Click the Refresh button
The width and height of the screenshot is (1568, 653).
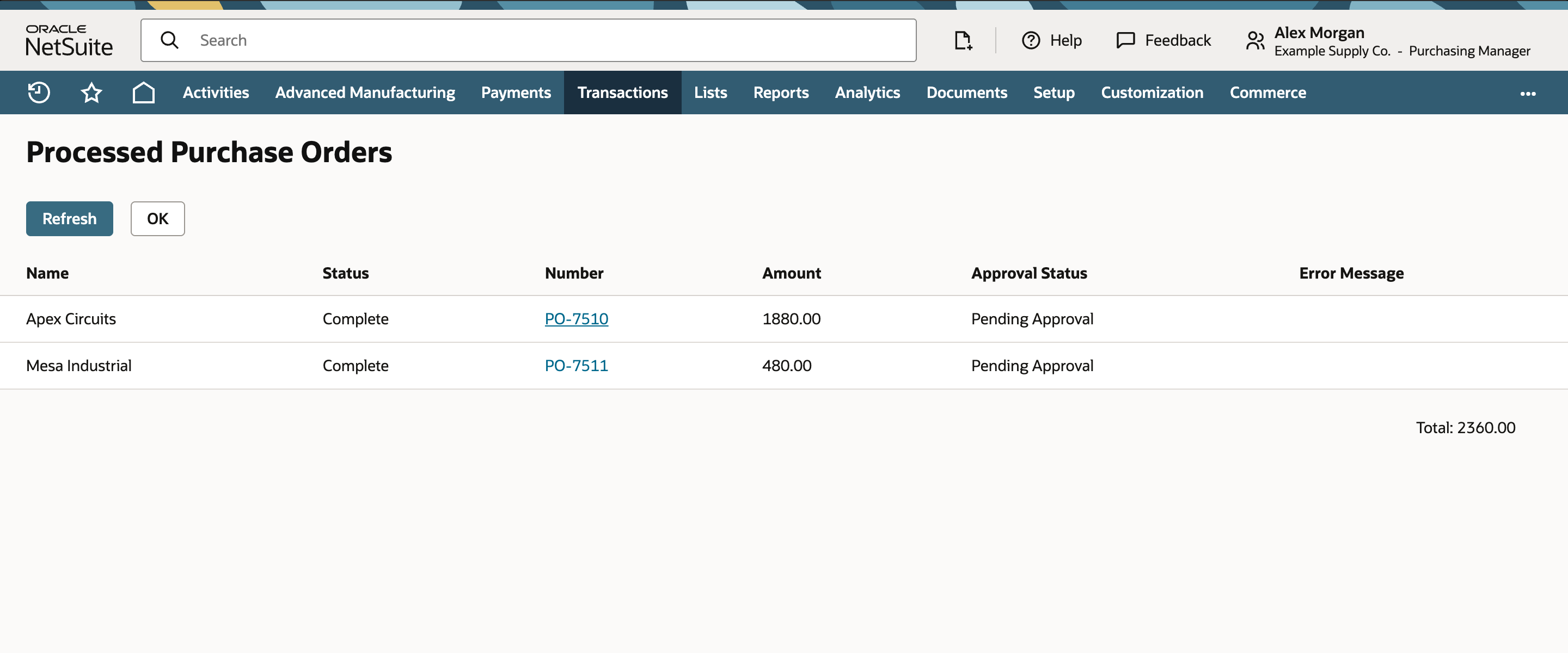coord(69,218)
